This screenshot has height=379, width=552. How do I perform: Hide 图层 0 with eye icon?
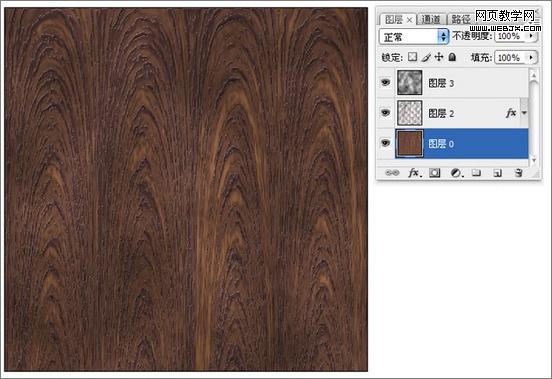385,143
